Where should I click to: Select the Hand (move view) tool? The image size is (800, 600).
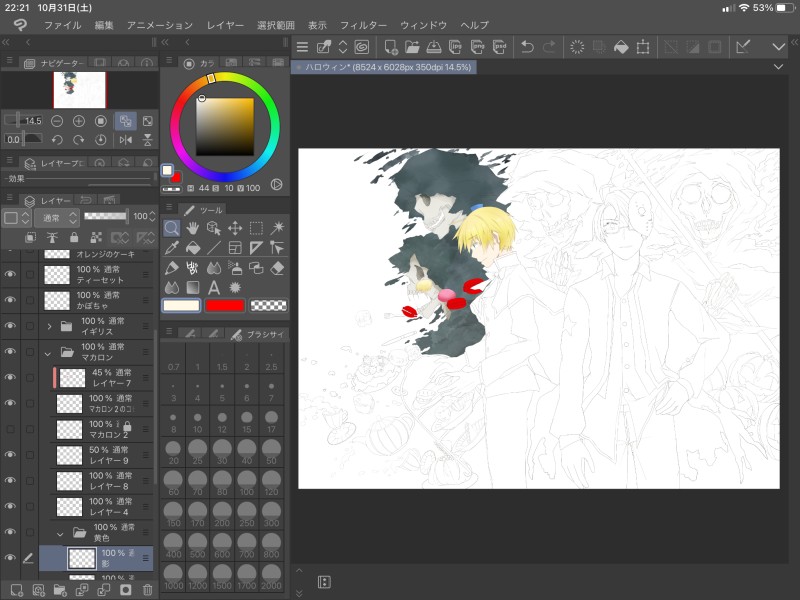tap(192, 228)
